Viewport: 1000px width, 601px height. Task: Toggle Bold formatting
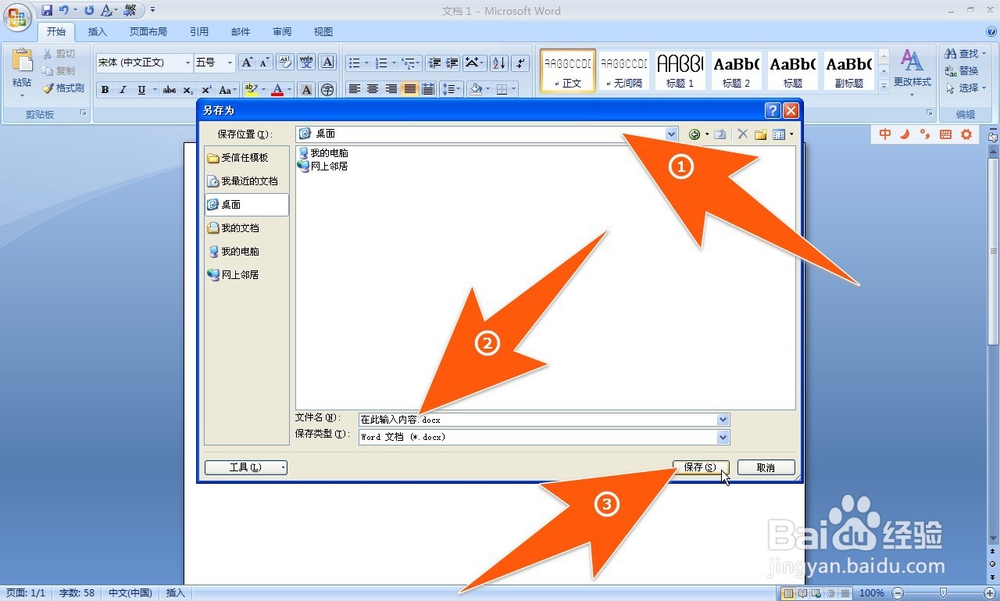[x=105, y=90]
